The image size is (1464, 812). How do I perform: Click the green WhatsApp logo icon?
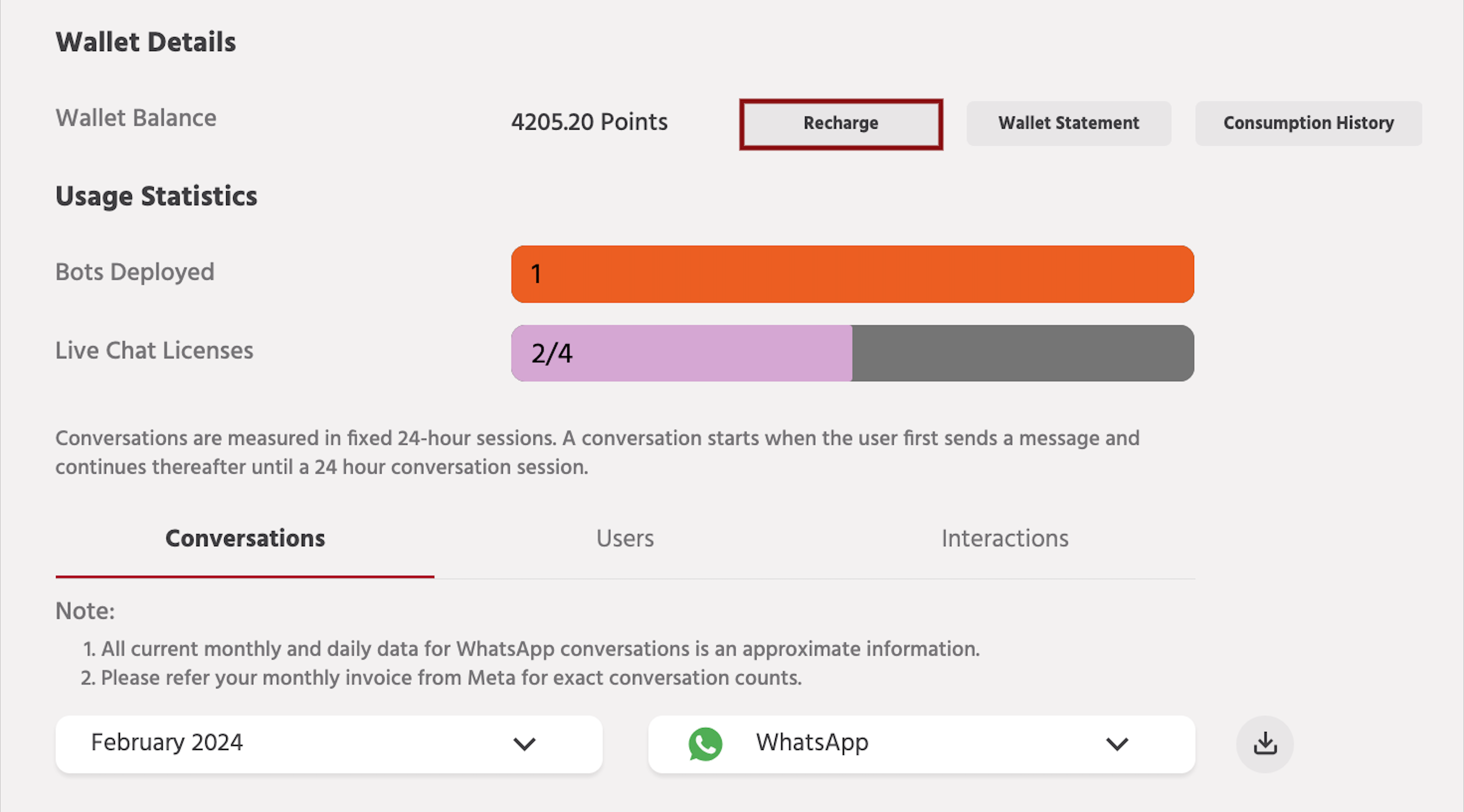click(705, 744)
